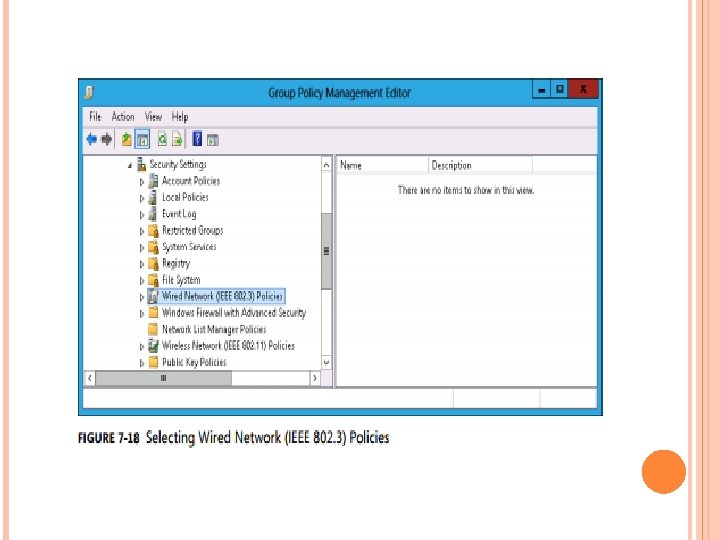The image size is (720, 540).
Task: Toggle Show/Hide Console Tree icon
Action: (x=142, y=140)
